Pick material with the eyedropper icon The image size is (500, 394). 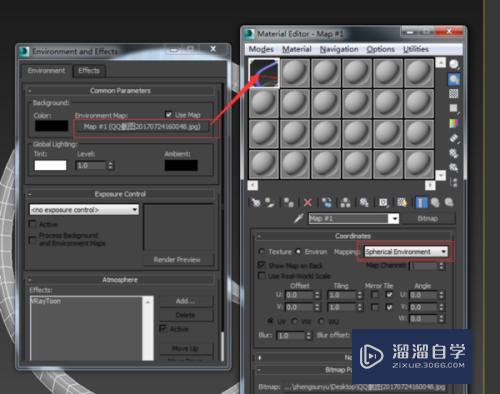point(299,219)
